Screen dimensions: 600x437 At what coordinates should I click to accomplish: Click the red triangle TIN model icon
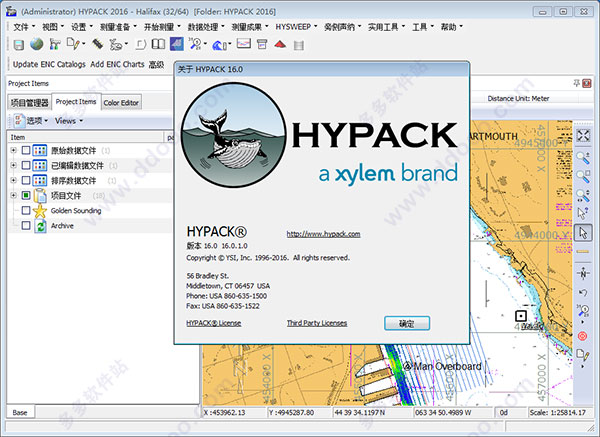[x=280, y=44]
